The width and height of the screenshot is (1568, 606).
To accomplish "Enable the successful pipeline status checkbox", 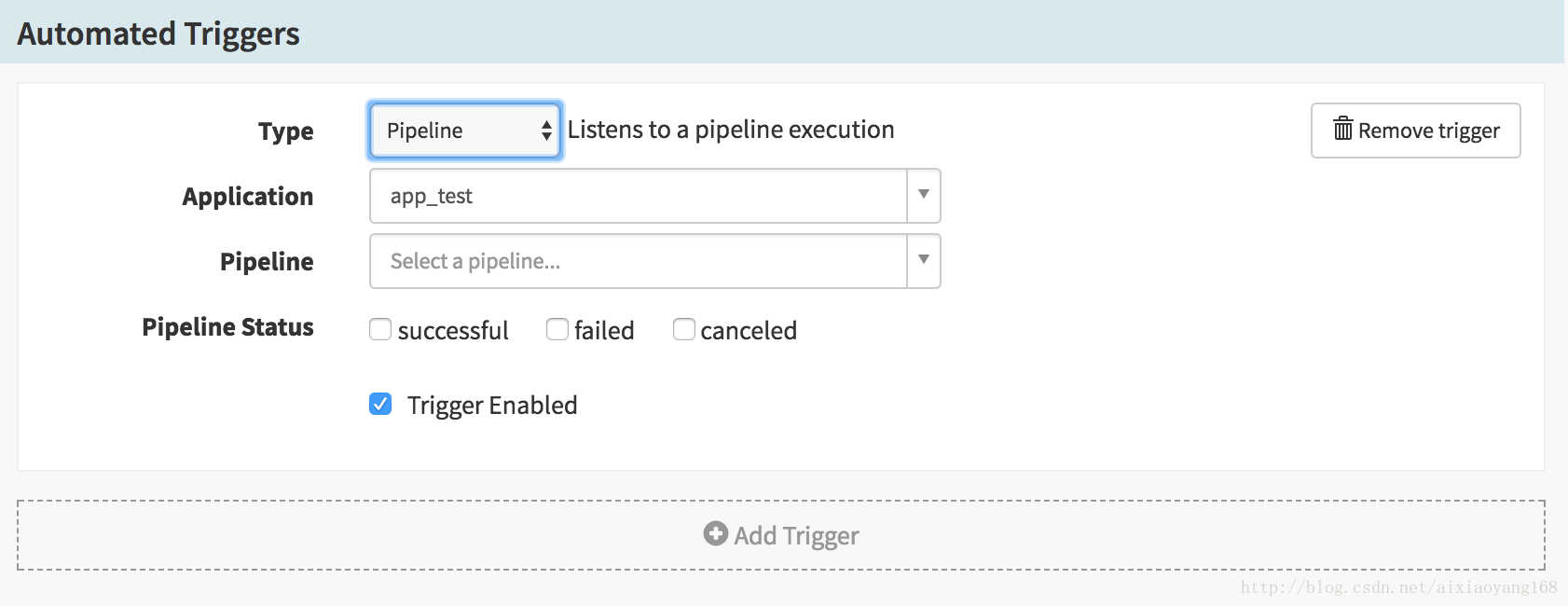I will (380, 329).
